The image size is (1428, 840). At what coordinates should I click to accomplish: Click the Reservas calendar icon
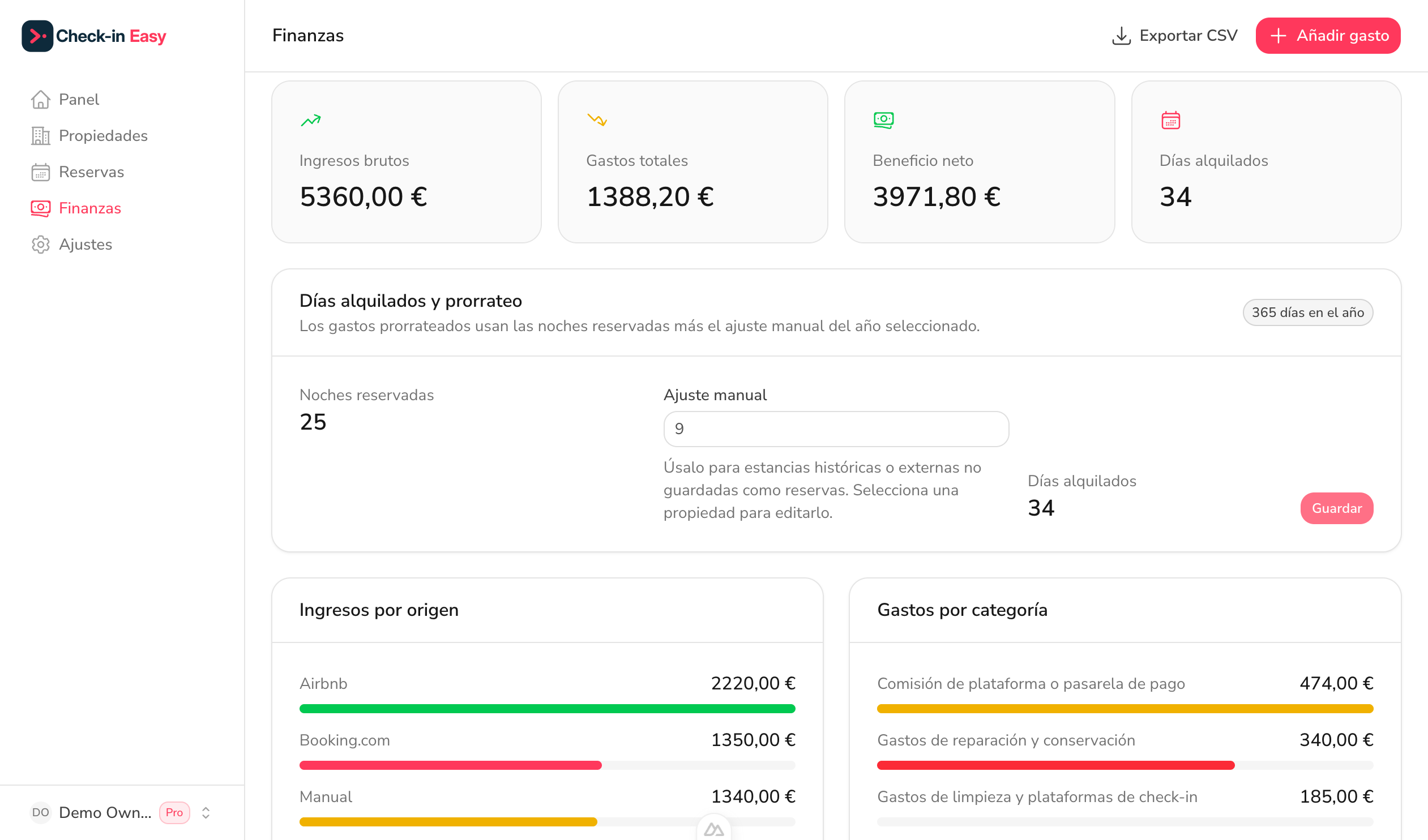click(40, 172)
